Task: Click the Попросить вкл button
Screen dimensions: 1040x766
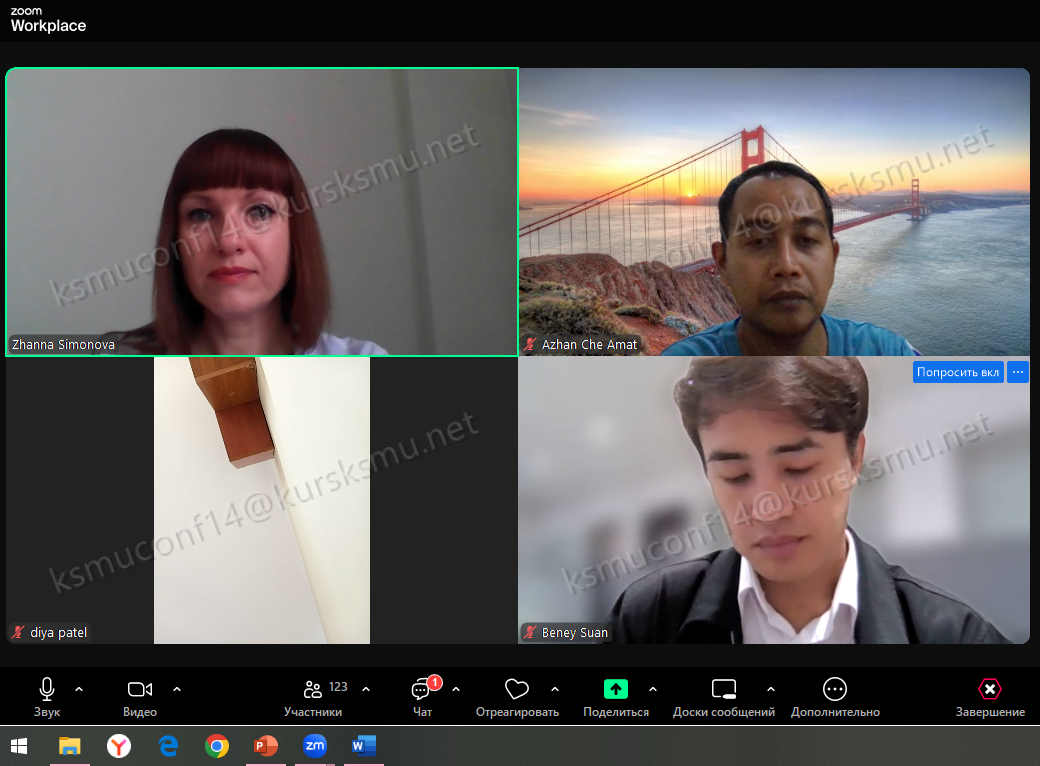Action: [x=958, y=372]
